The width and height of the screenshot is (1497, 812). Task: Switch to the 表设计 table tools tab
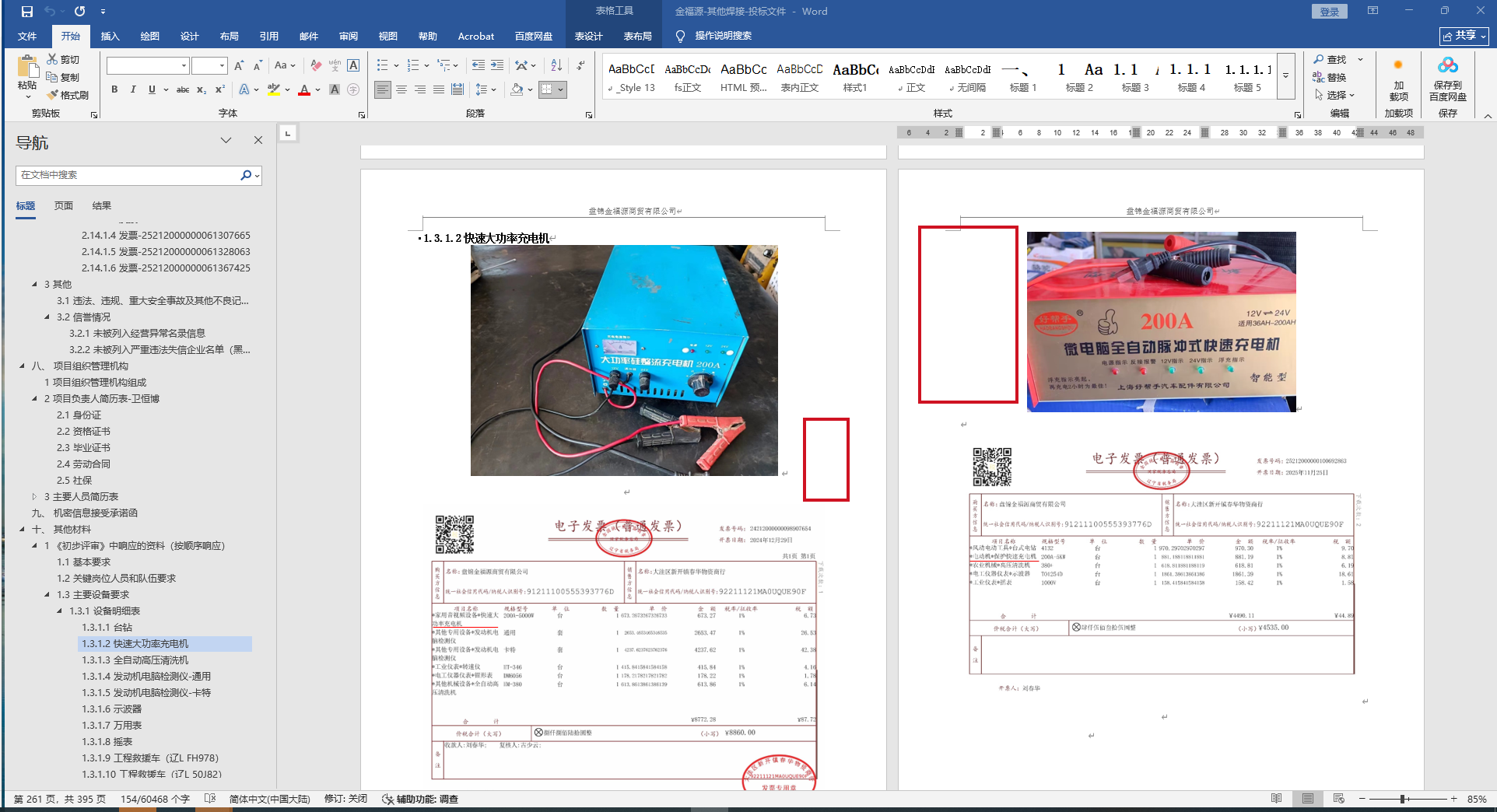point(589,36)
